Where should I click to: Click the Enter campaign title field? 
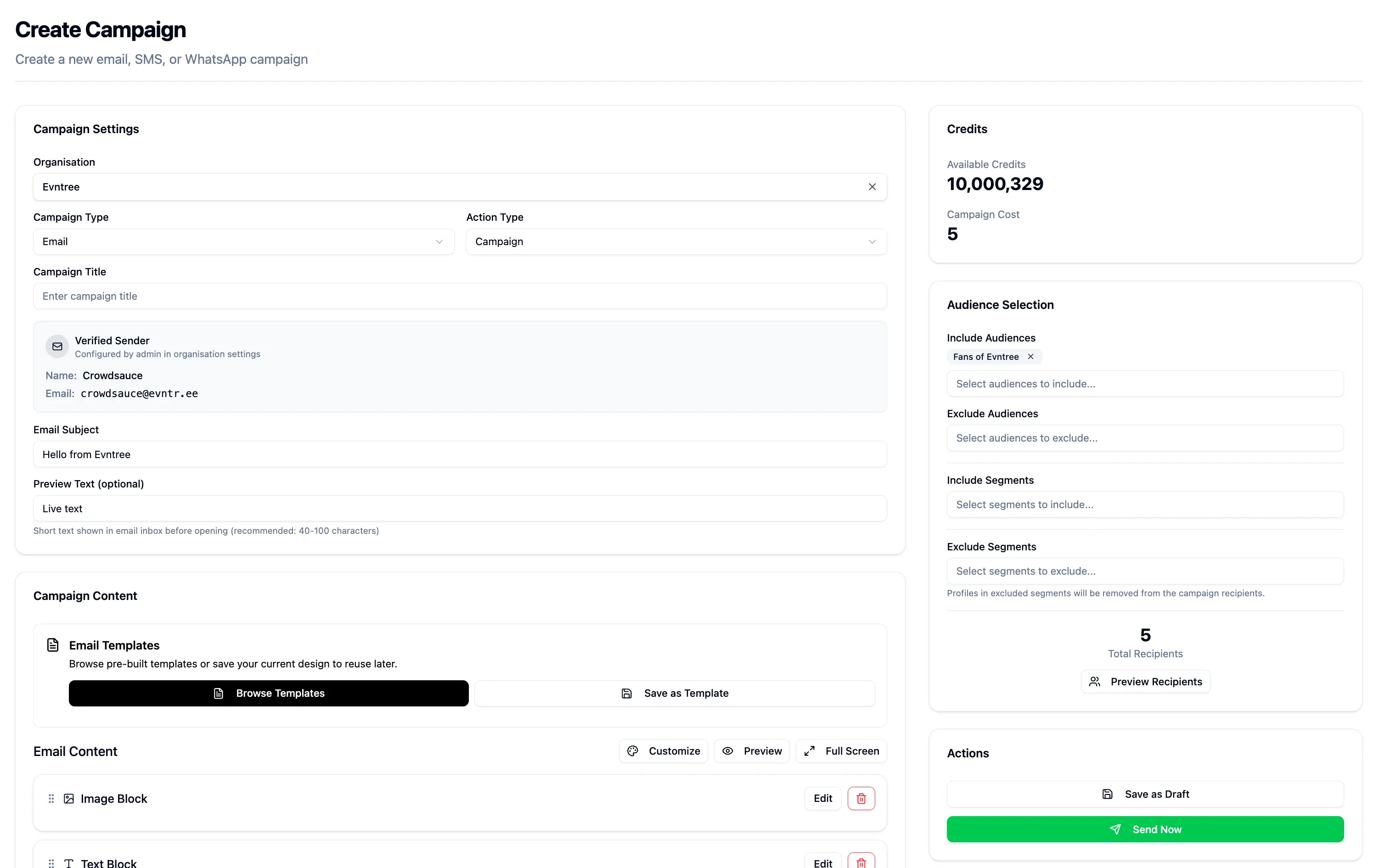click(460, 296)
